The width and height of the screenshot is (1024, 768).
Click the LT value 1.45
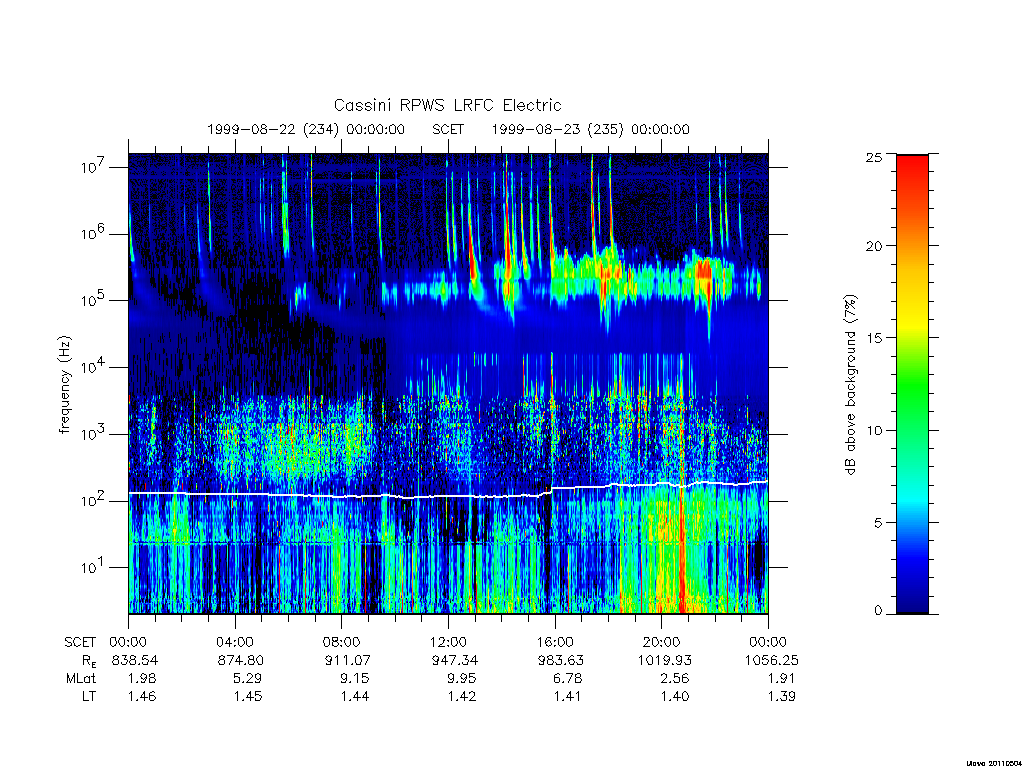click(x=248, y=696)
